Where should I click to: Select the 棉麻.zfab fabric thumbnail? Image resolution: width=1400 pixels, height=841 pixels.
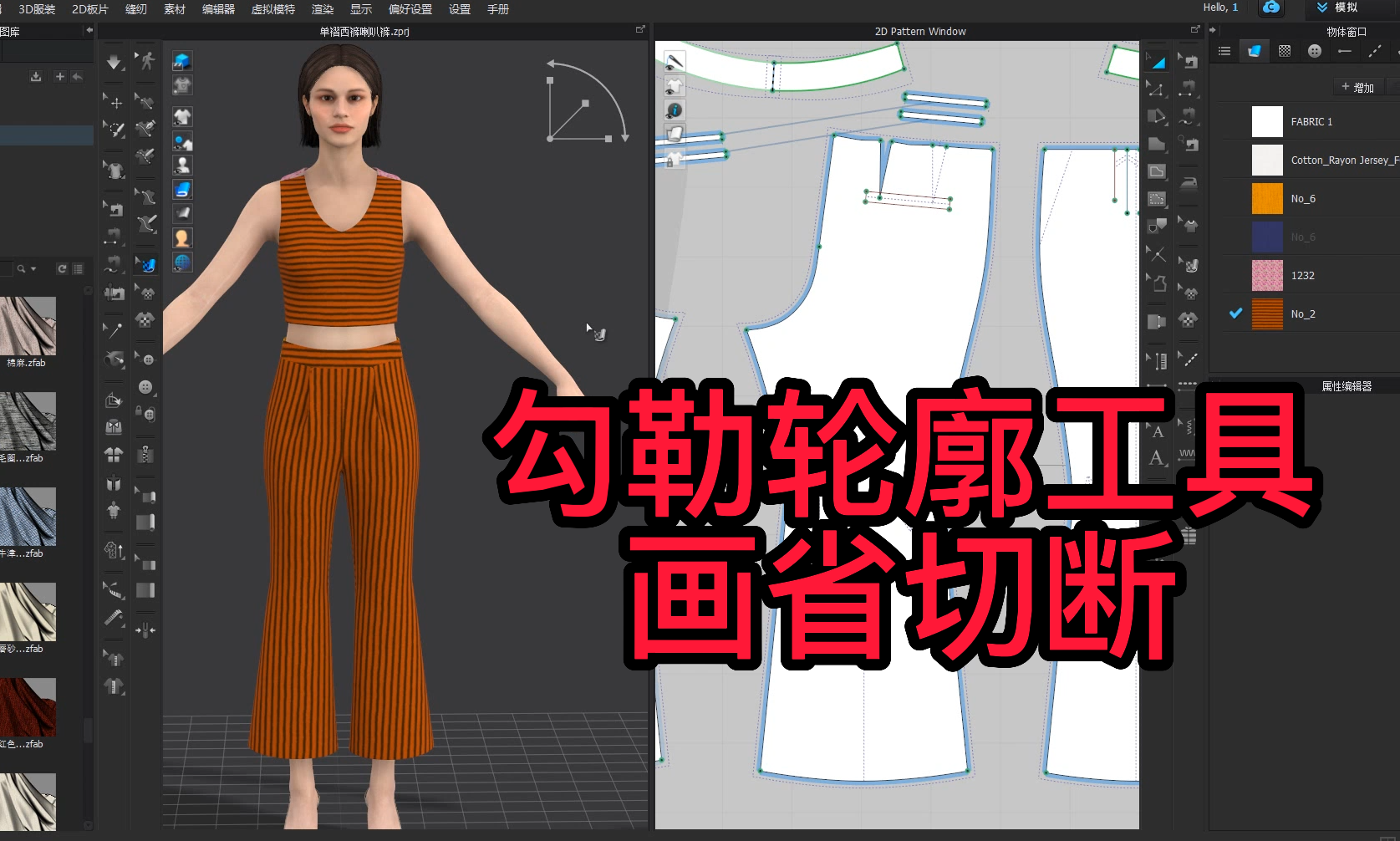pyautogui.click(x=28, y=326)
